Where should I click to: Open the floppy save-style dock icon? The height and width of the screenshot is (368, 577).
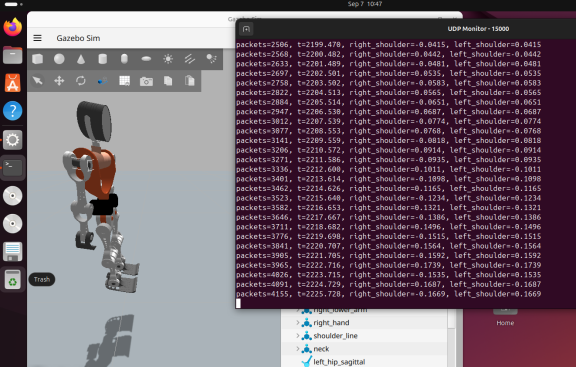coord(13,252)
